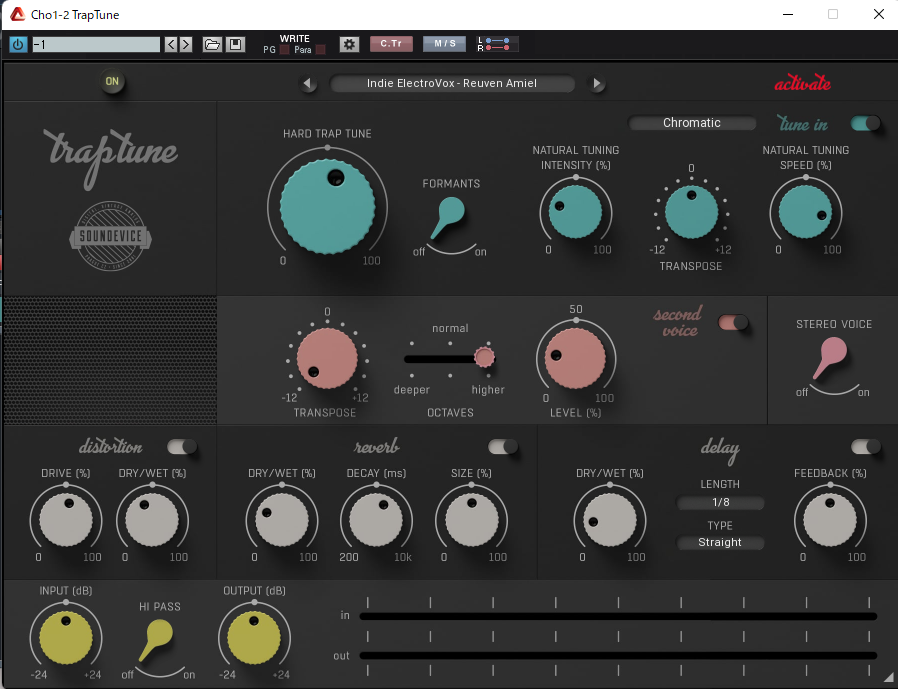Click the reverb Size knob
The width and height of the screenshot is (898, 689).
coord(472,520)
